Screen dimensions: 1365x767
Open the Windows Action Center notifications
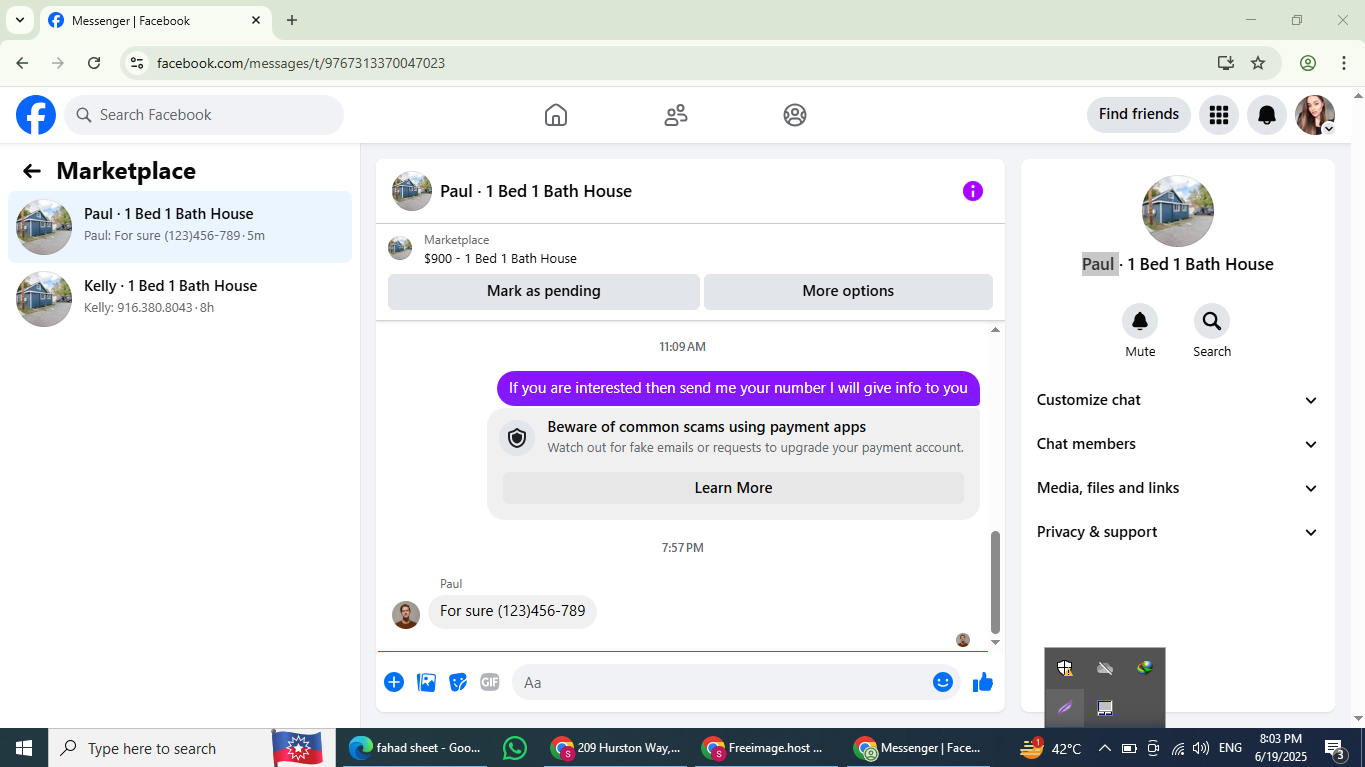[x=1335, y=748]
